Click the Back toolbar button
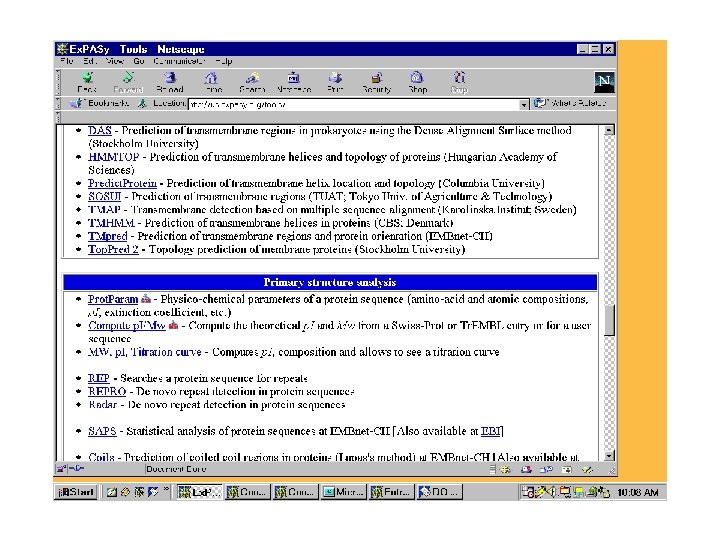Viewport: 720px width, 540px height. (87, 83)
